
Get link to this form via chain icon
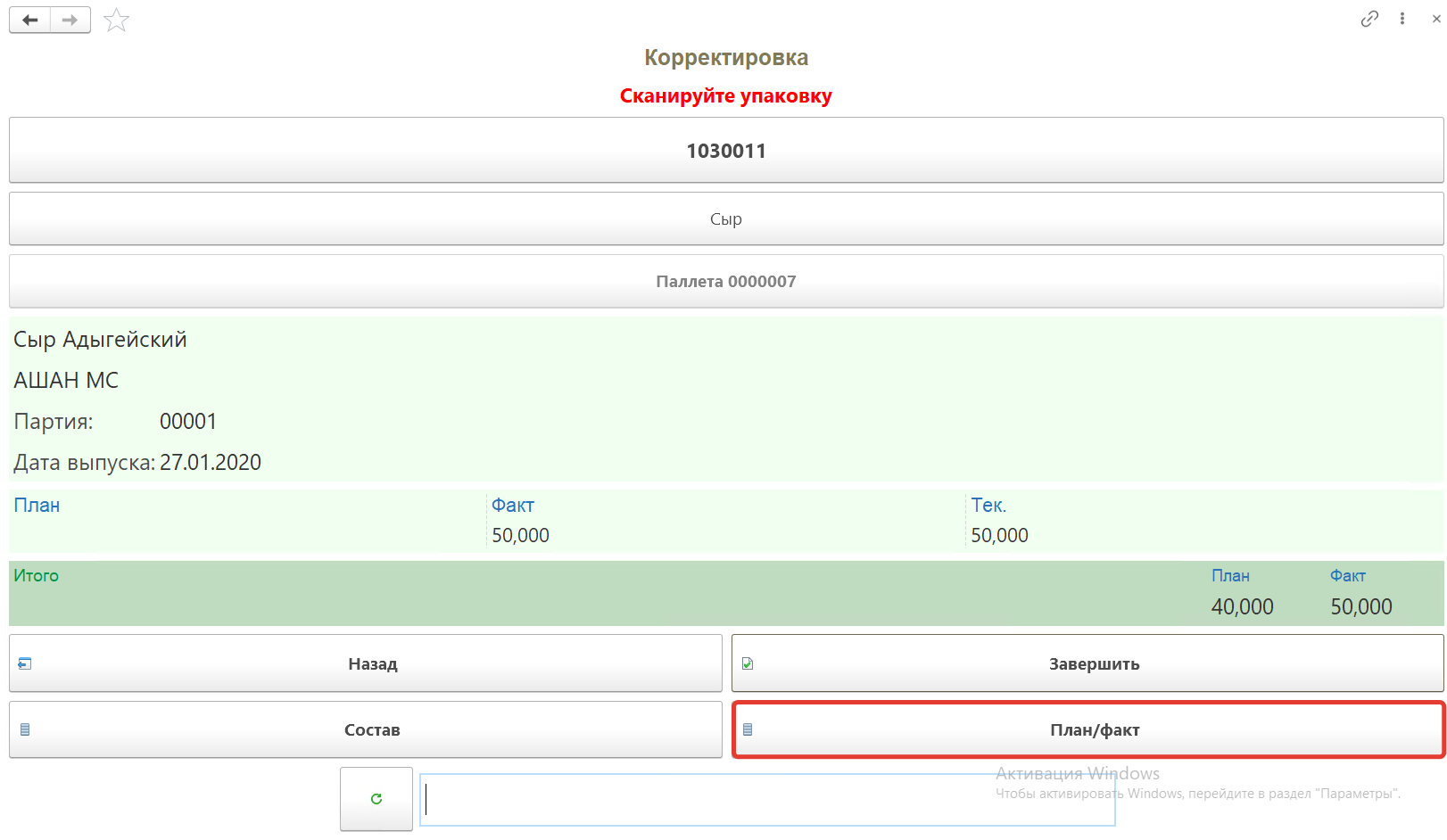pyautogui.click(x=1369, y=19)
